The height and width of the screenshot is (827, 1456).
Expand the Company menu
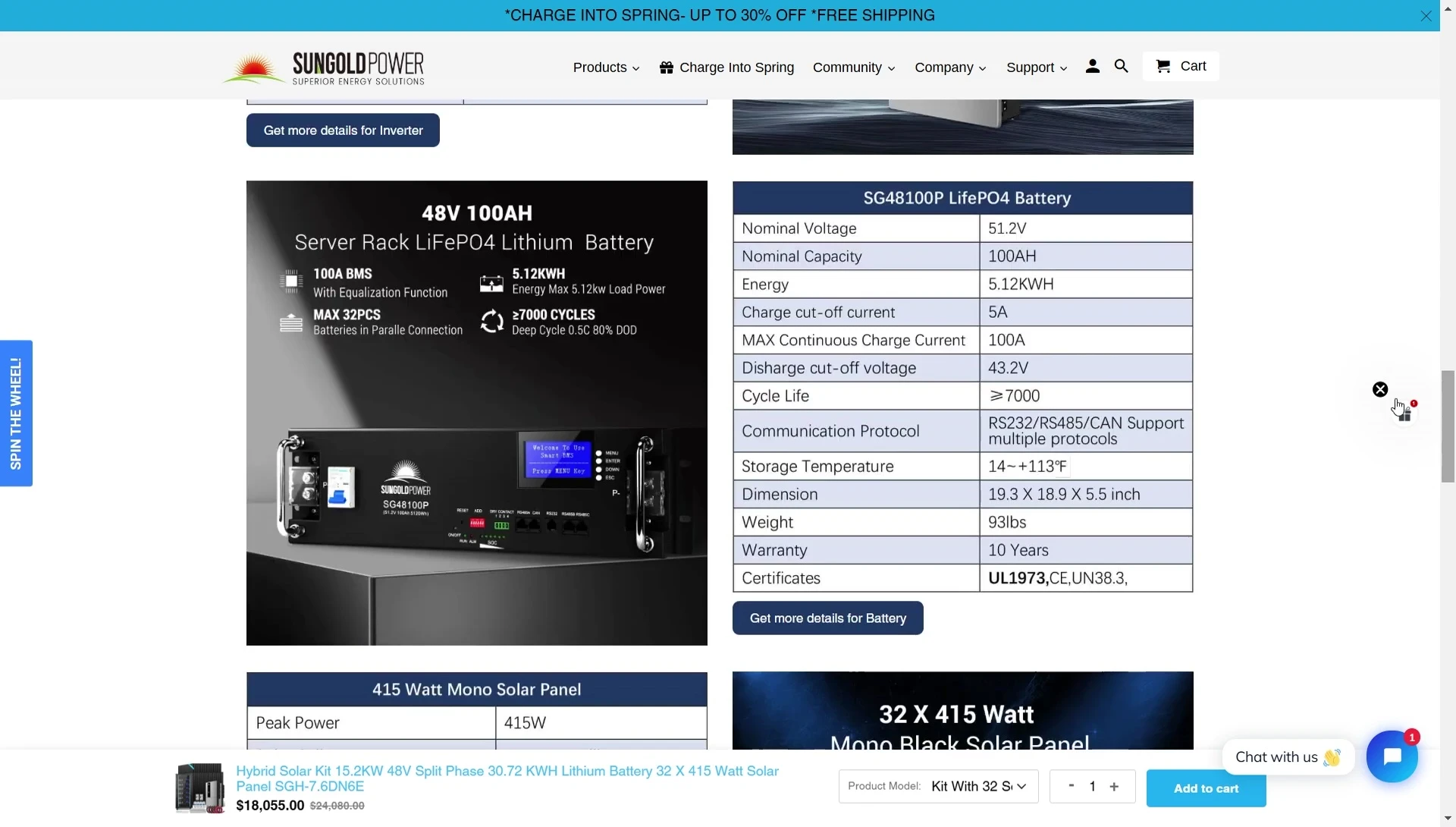950,68
